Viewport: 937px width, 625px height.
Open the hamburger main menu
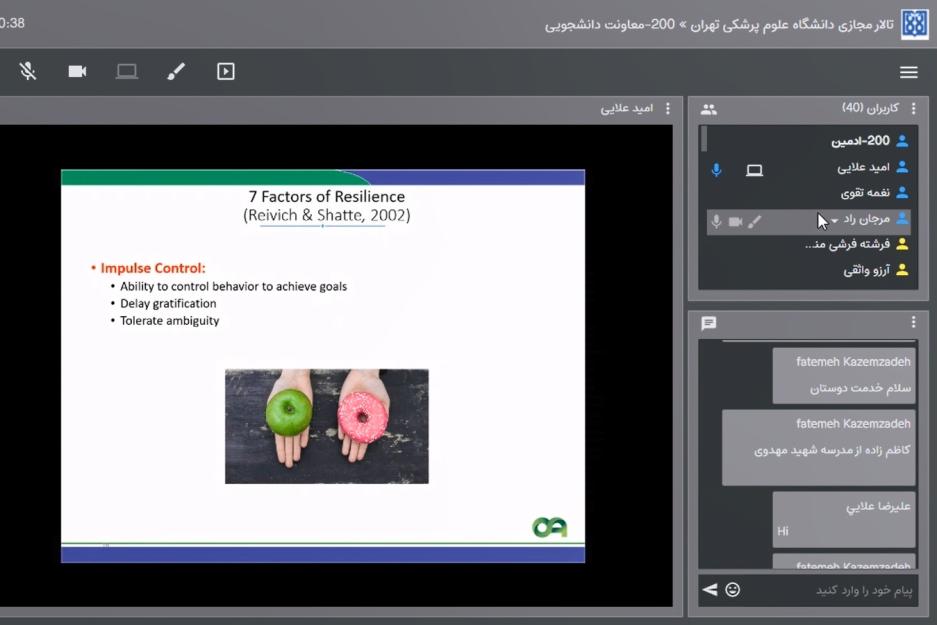(908, 72)
